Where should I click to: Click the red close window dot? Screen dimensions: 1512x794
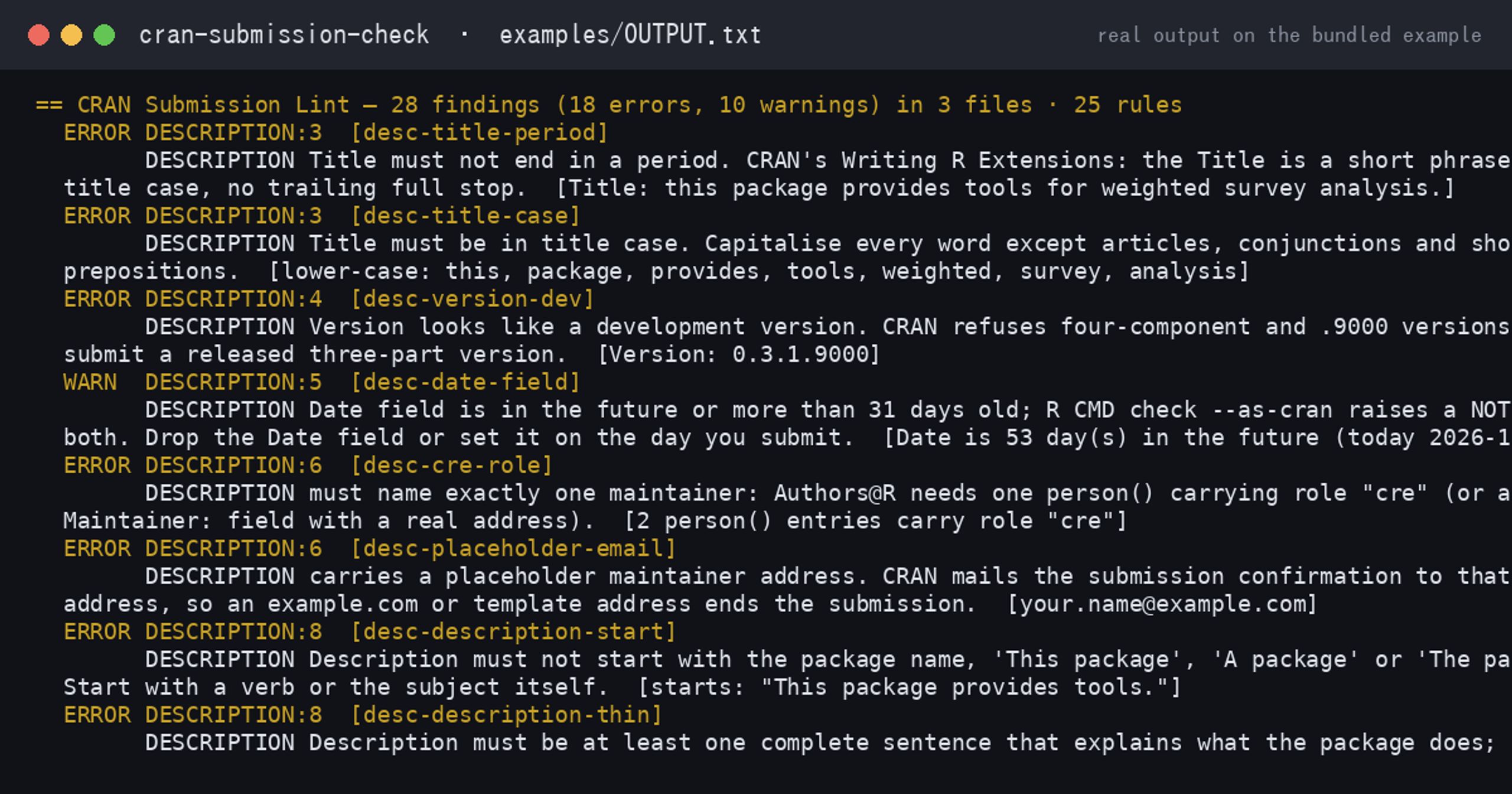pos(38,35)
